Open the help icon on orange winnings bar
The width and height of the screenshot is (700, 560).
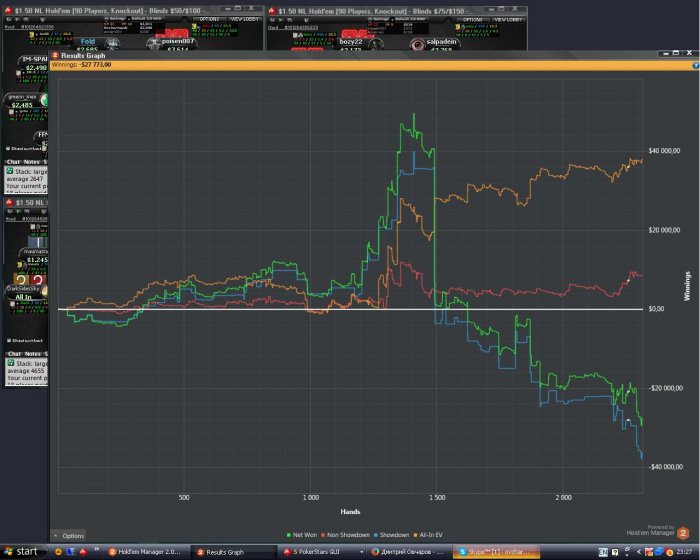(696, 66)
